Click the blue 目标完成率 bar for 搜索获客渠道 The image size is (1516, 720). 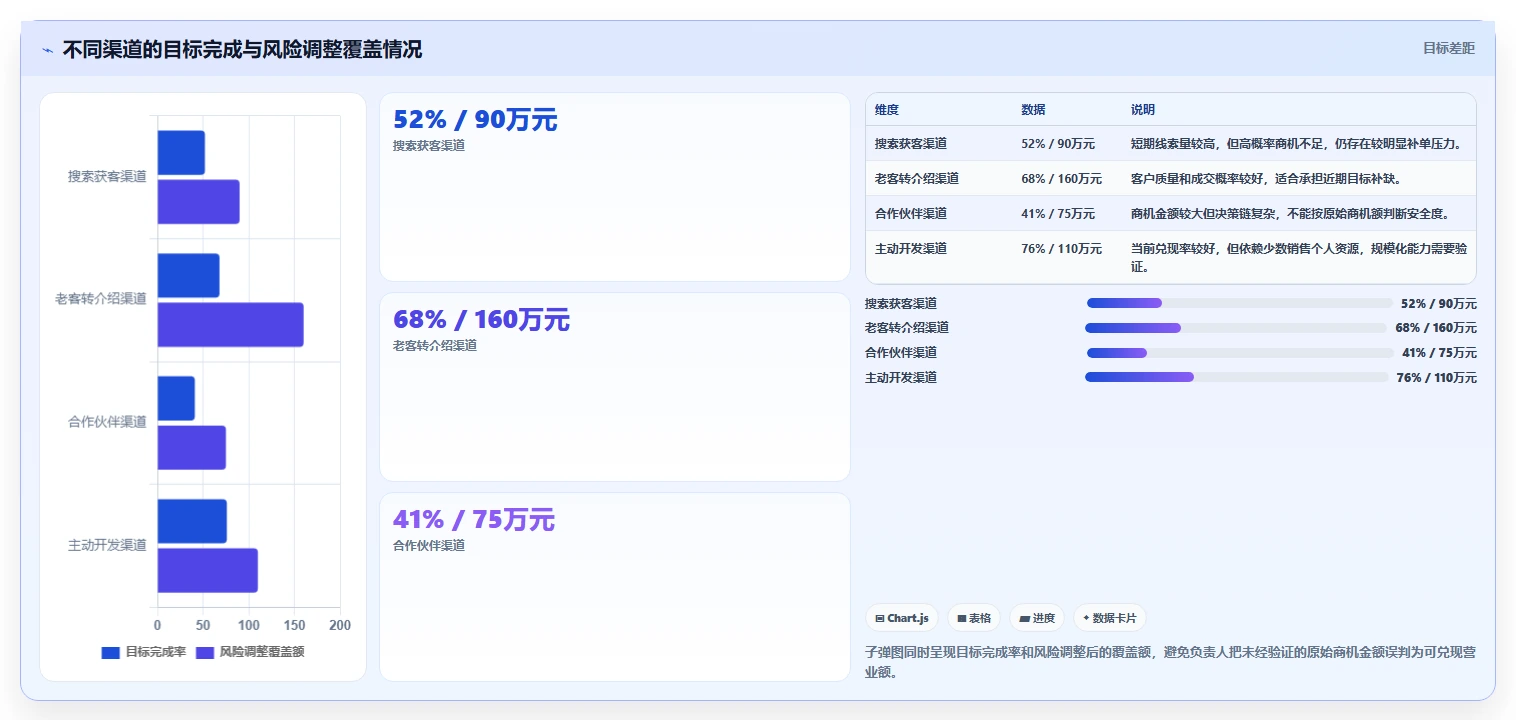181,153
